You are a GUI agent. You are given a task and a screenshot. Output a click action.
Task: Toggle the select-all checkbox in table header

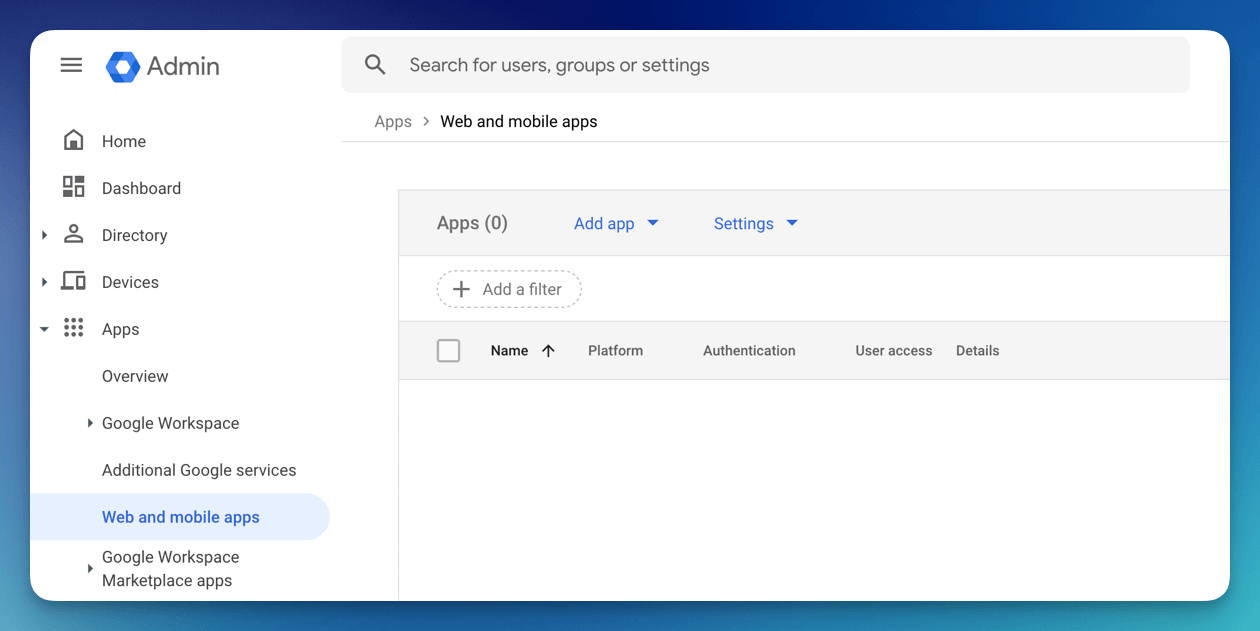(449, 351)
